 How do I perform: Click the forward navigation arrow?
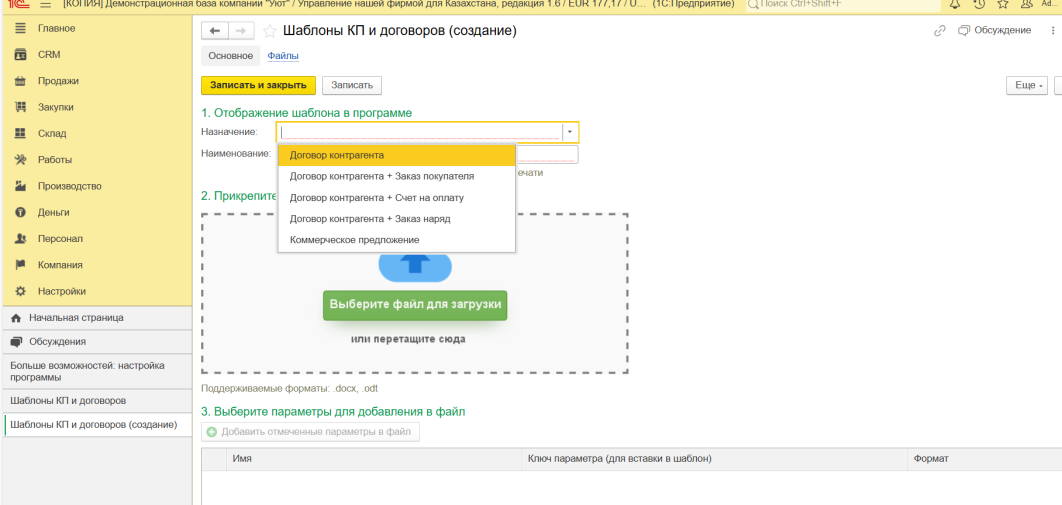[241, 31]
